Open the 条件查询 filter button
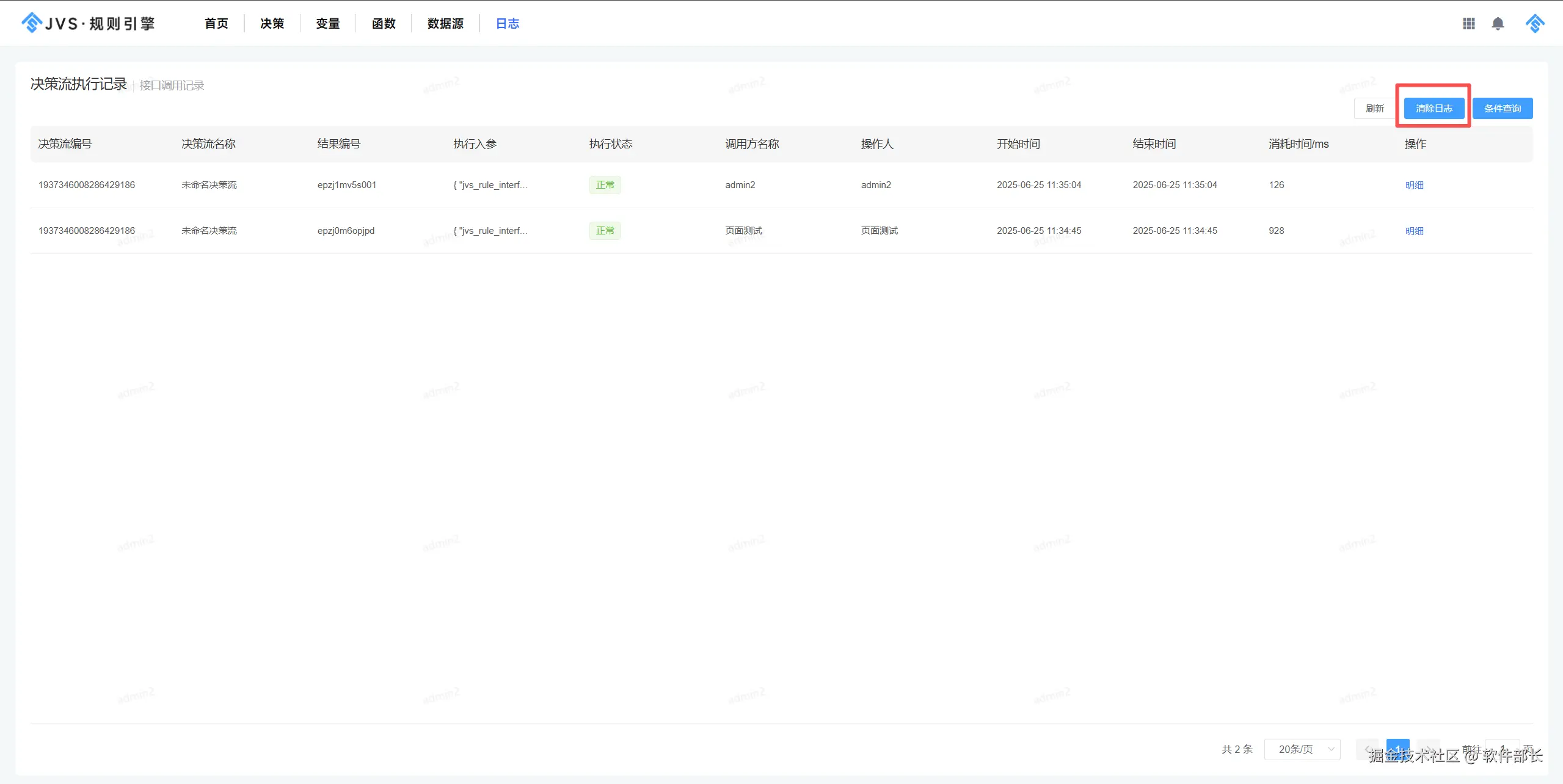1563x784 pixels. [x=1502, y=109]
